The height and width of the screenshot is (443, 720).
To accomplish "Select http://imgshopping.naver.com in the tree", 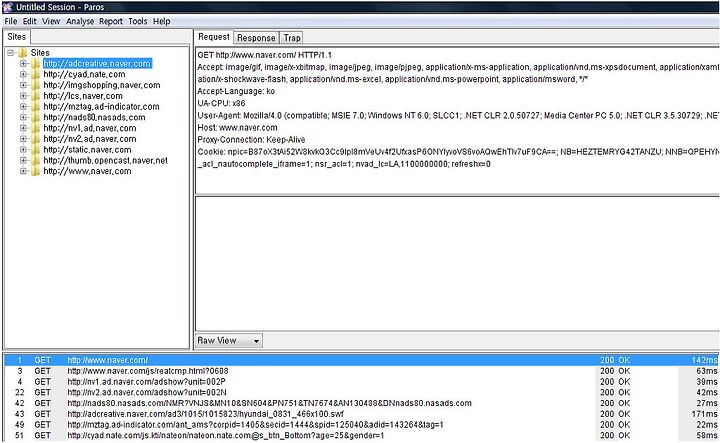I will click(x=101, y=85).
